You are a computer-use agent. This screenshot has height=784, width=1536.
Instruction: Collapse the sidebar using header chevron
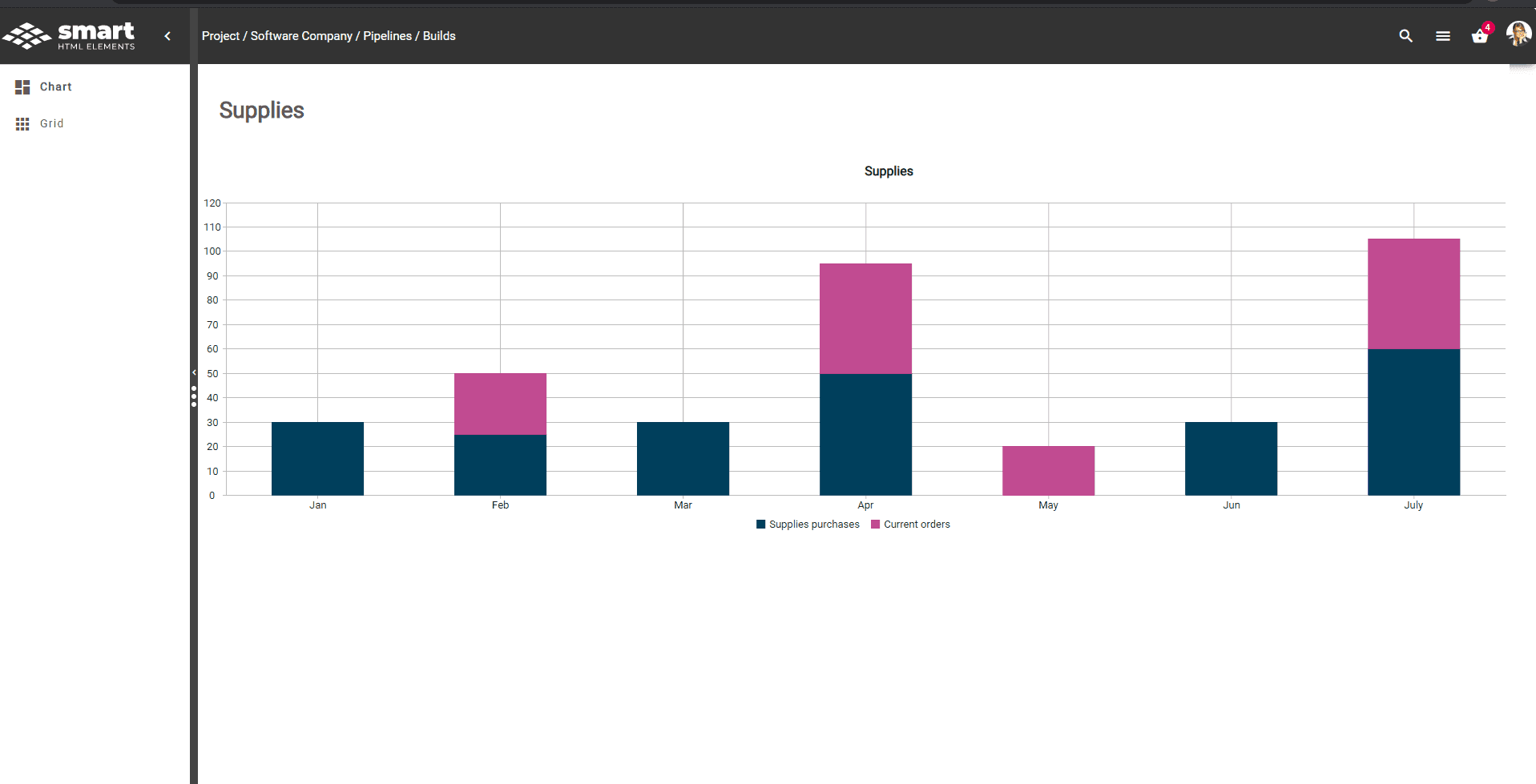point(167,36)
